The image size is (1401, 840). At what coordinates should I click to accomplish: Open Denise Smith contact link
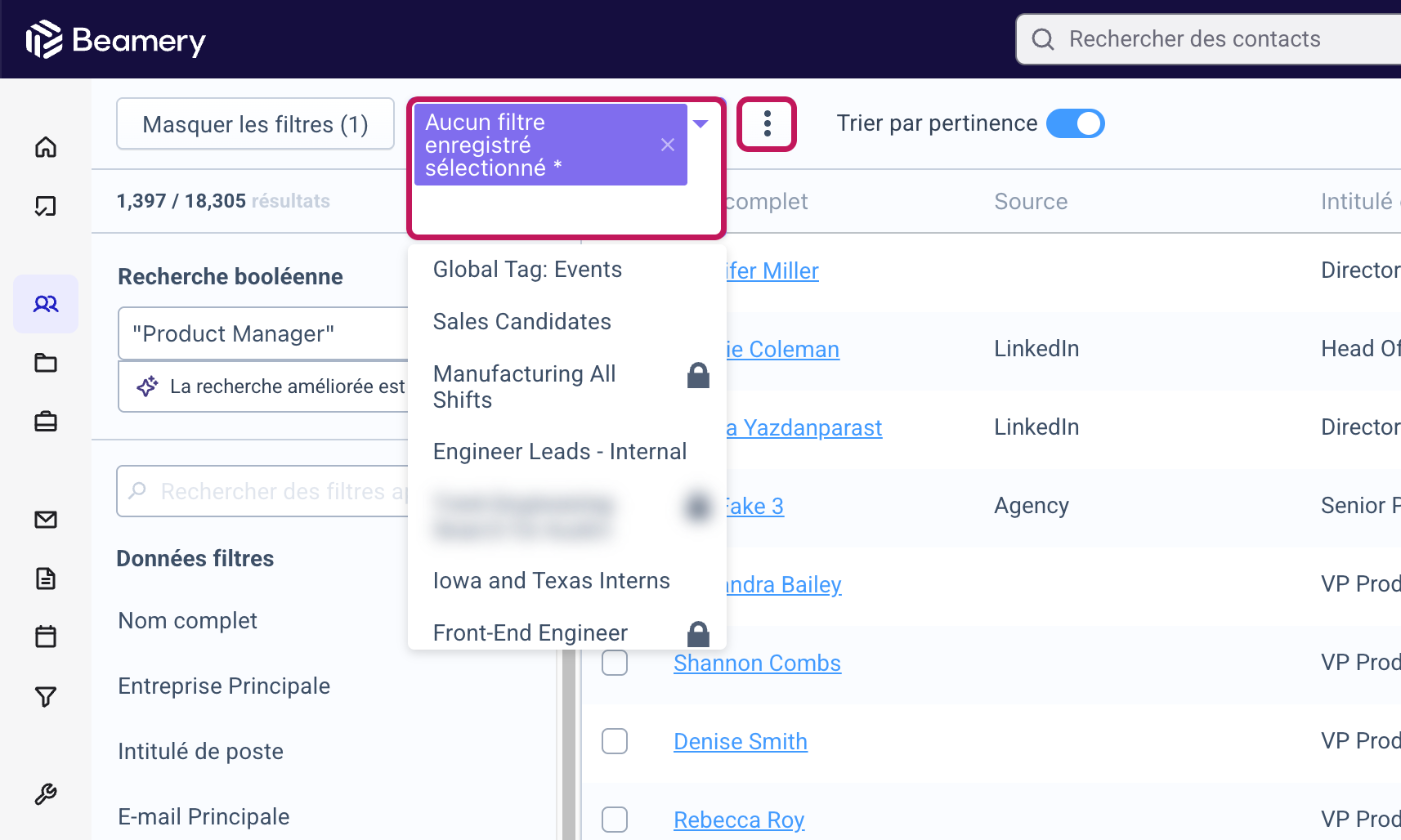point(740,741)
